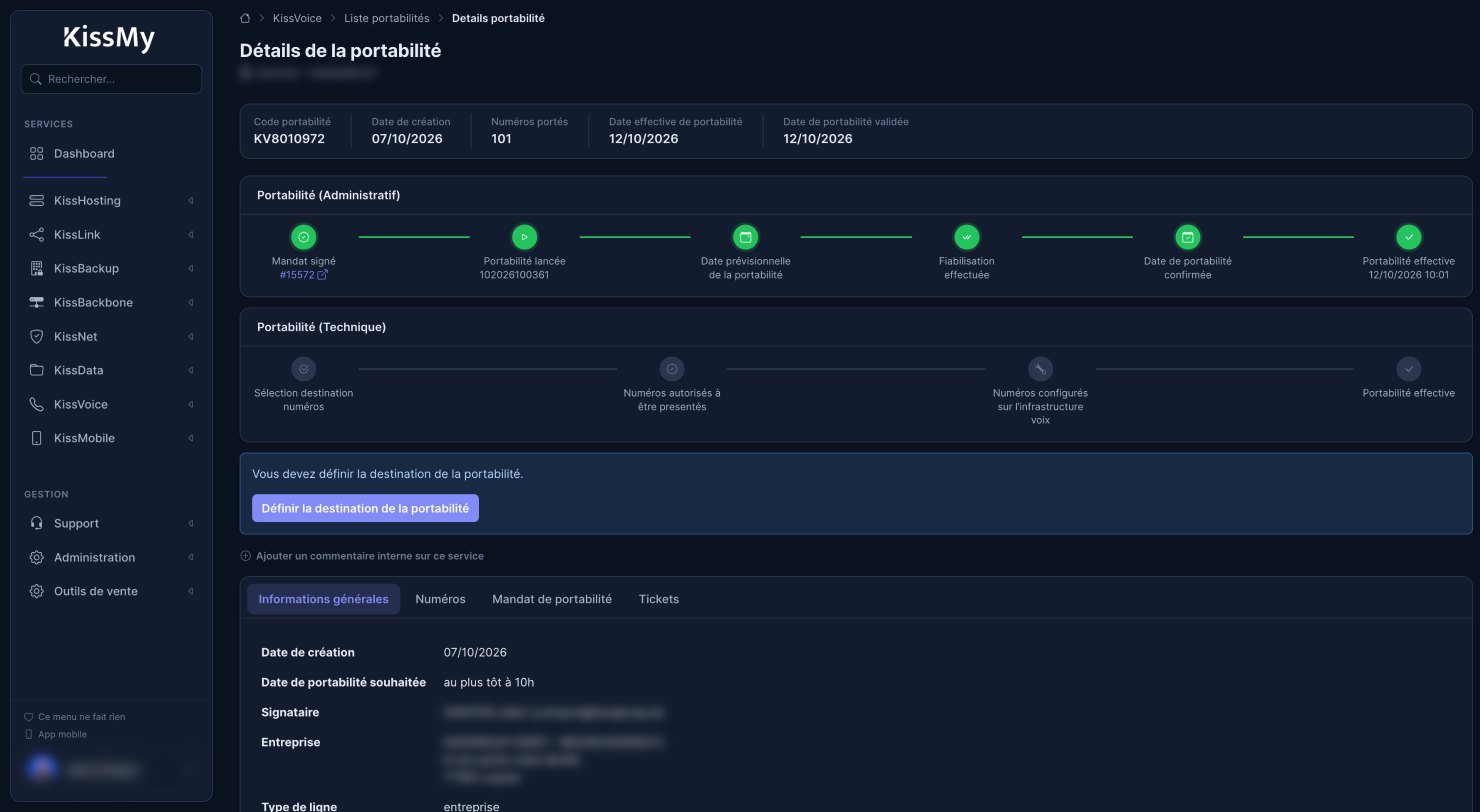Viewport: 1480px width, 812px height.
Task: Click the Mandat signé step icon
Action: tap(304, 237)
